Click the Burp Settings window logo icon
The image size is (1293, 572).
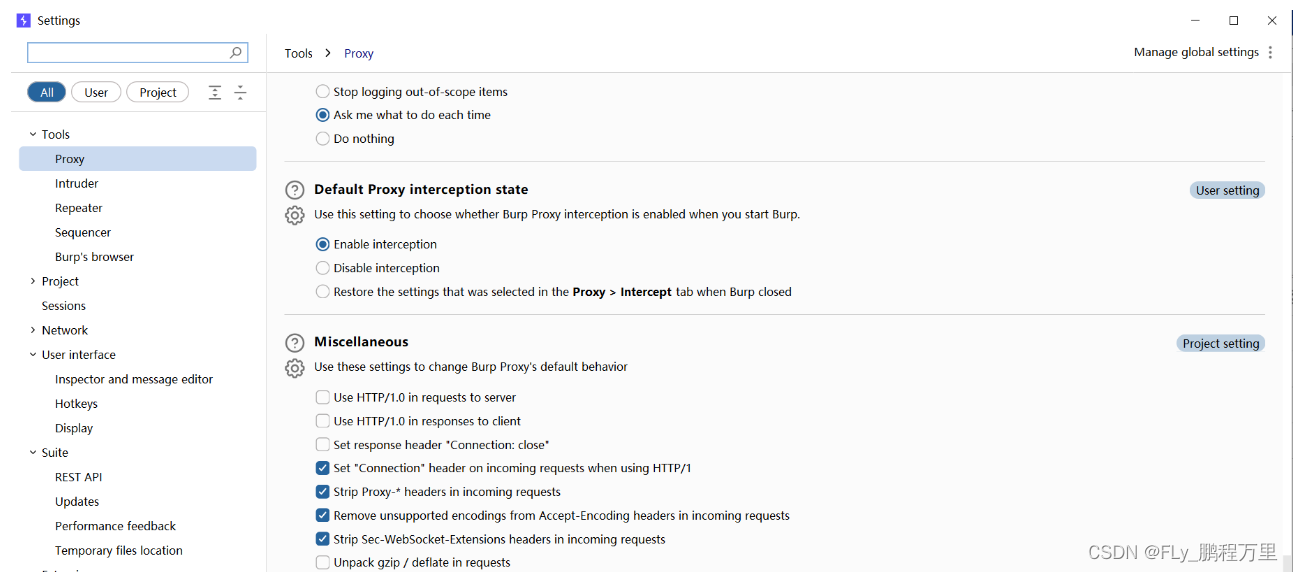pos(23,20)
